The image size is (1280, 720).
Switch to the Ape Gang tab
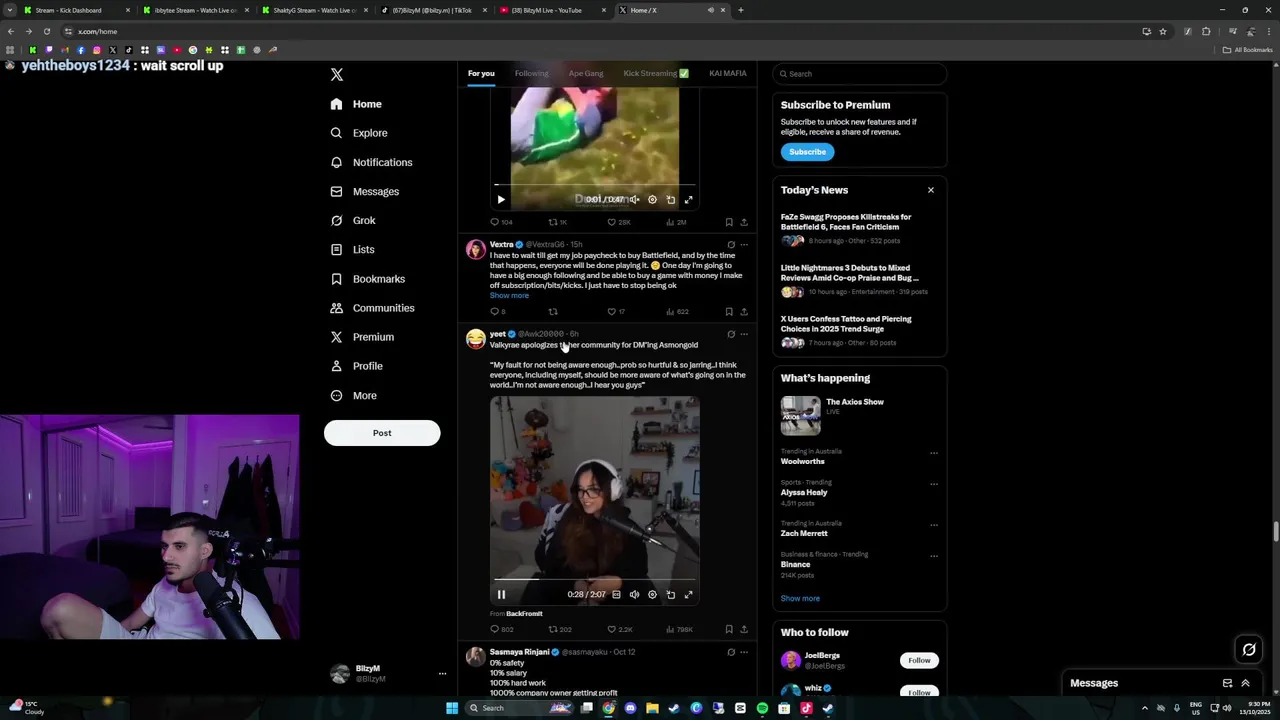click(x=586, y=73)
